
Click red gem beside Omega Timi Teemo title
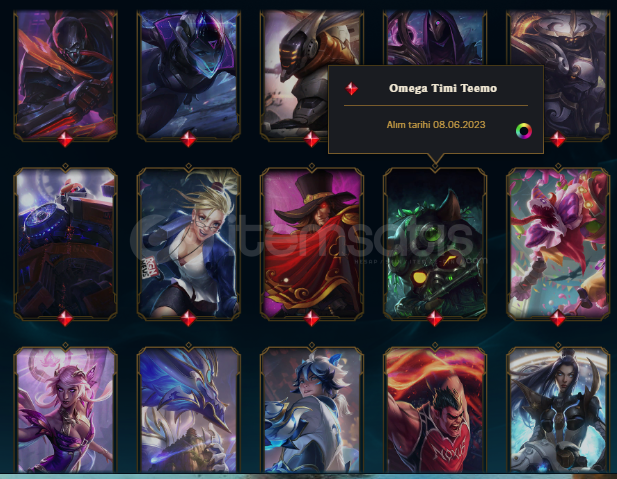pyautogui.click(x=351, y=89)
